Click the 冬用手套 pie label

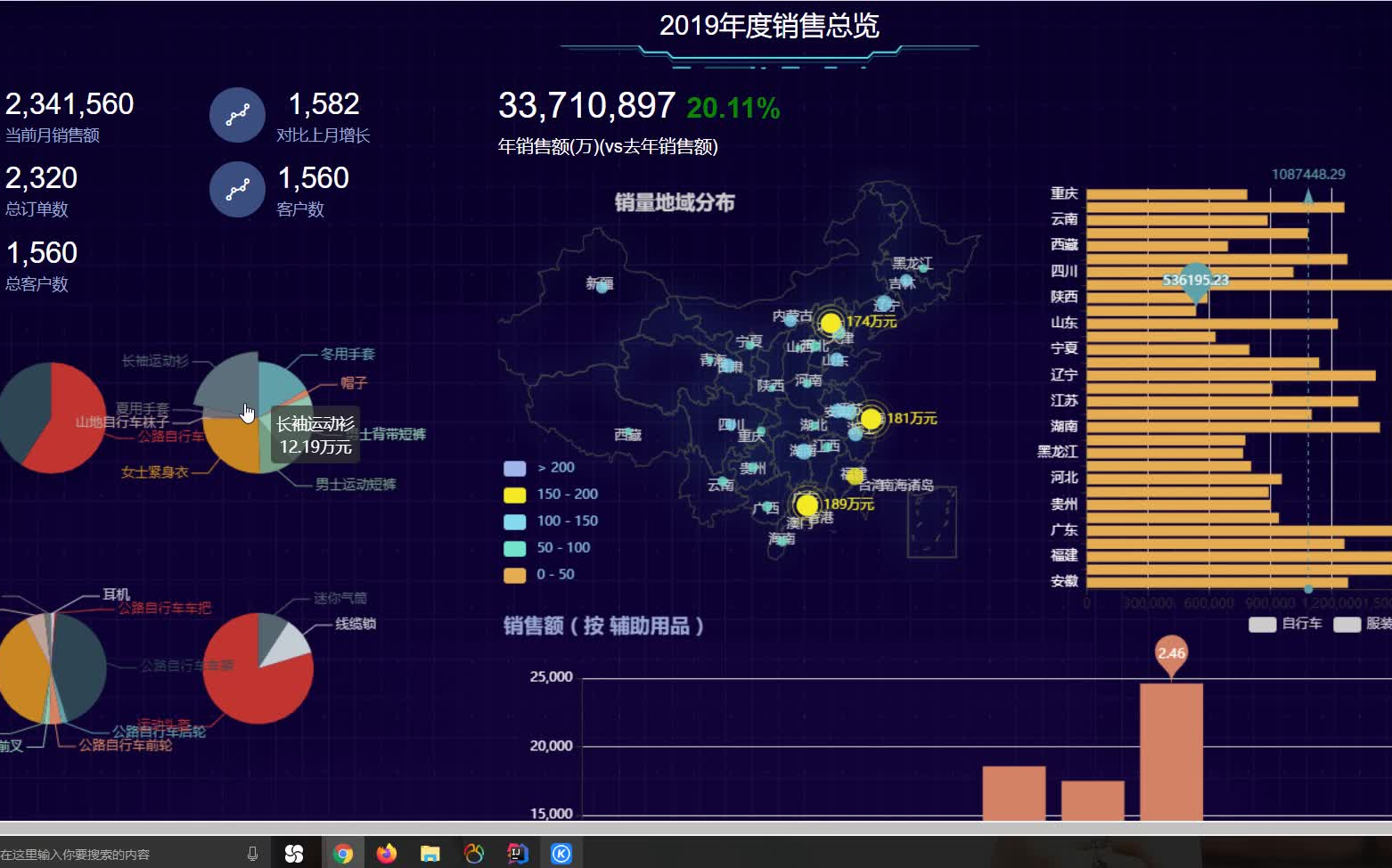point(348,355)
